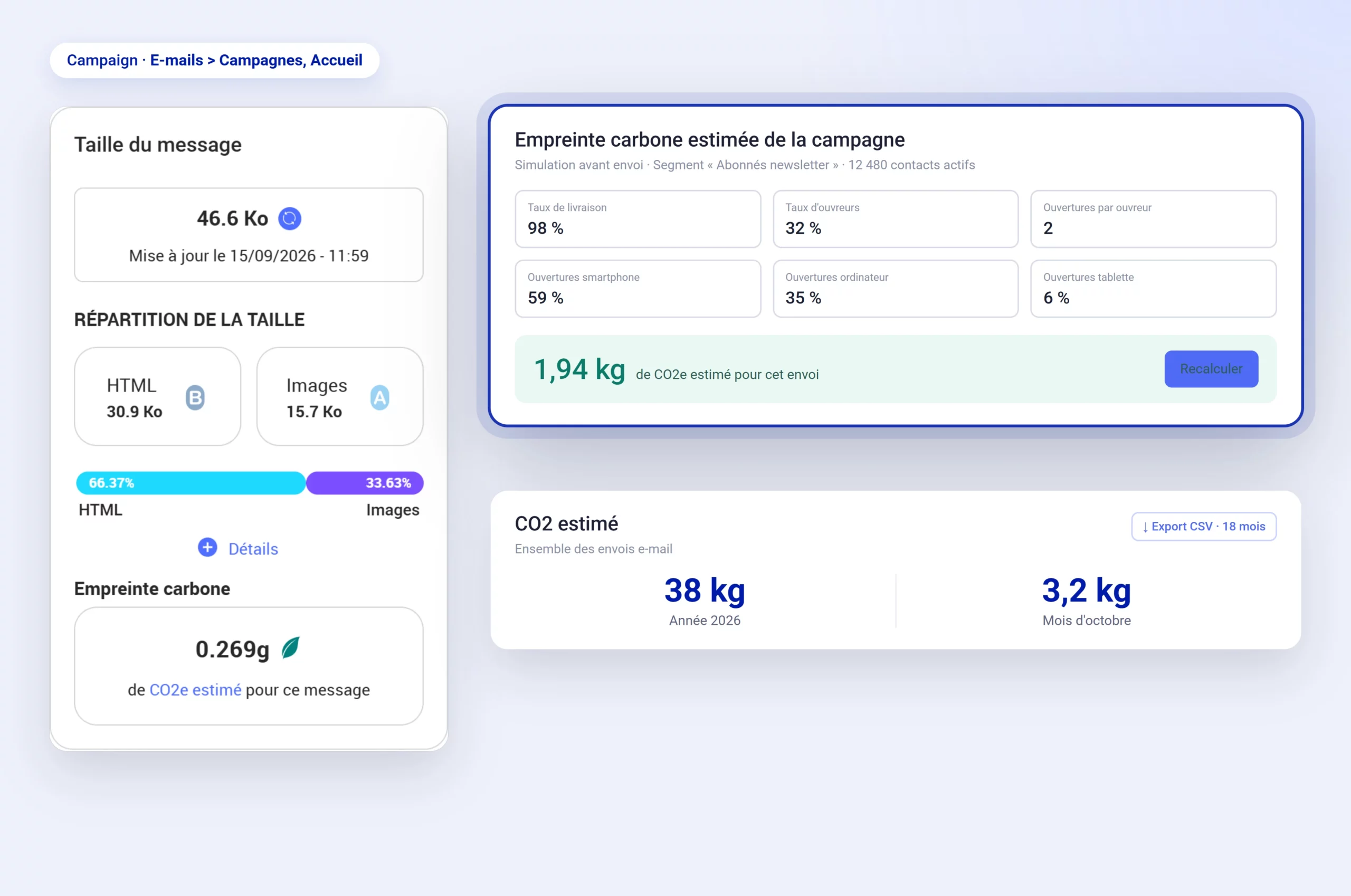1351x896 pixels.
Task: Click the purple 33.63% Images bar segment
Action: point(365,483)
